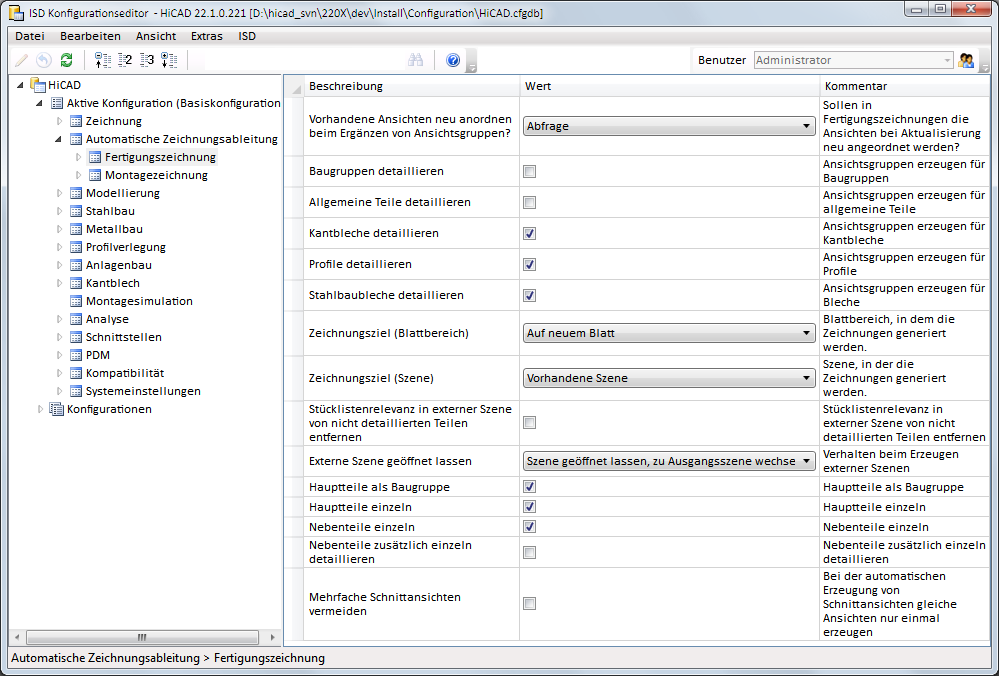
Task: Click the user management icon beside Administrator
Action: tap(966, 60)
